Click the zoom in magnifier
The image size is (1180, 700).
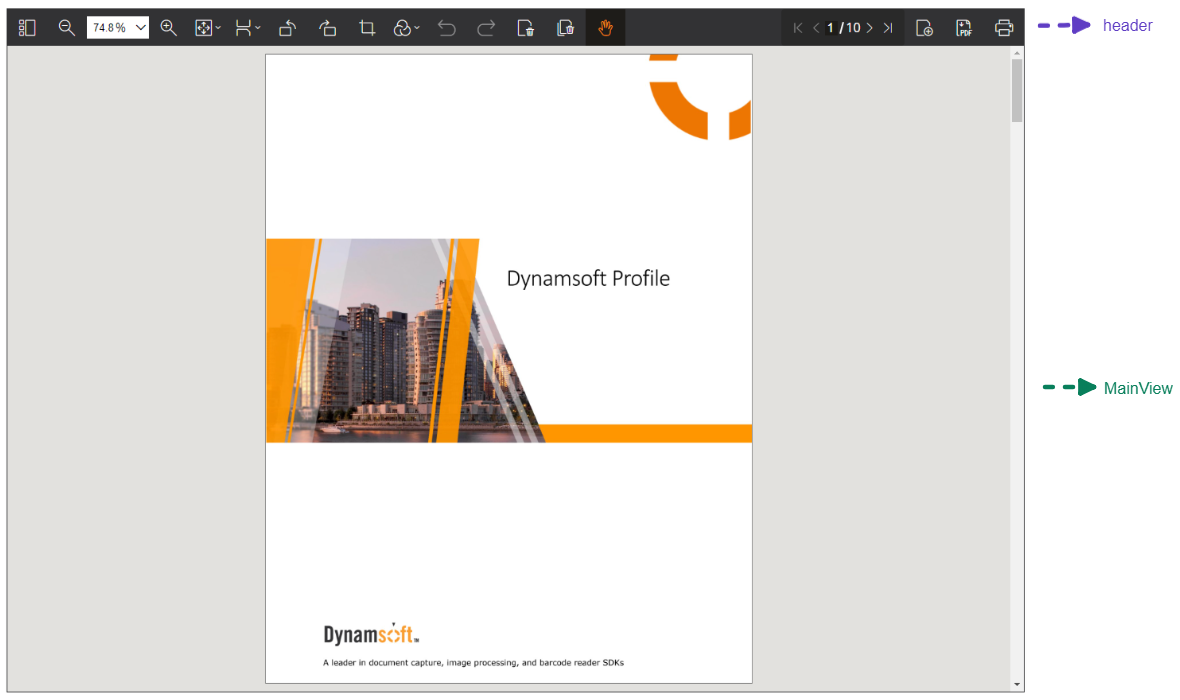click(169, 28)
